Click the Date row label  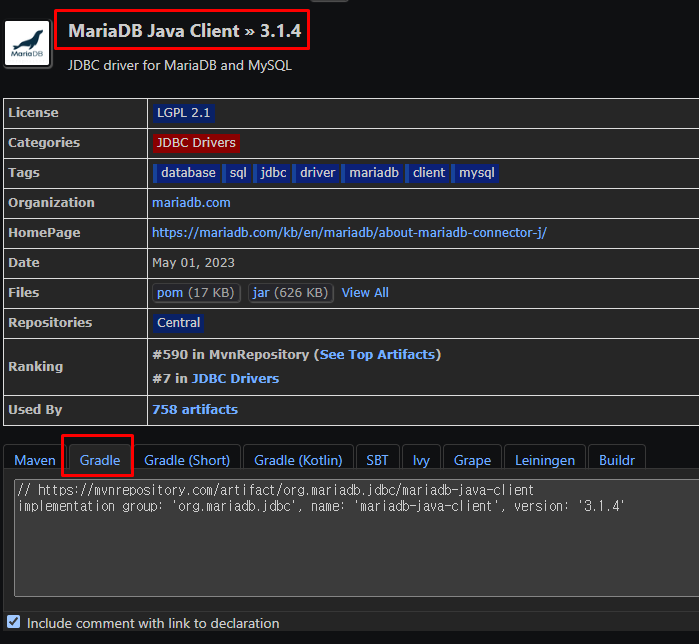point(24,263)
